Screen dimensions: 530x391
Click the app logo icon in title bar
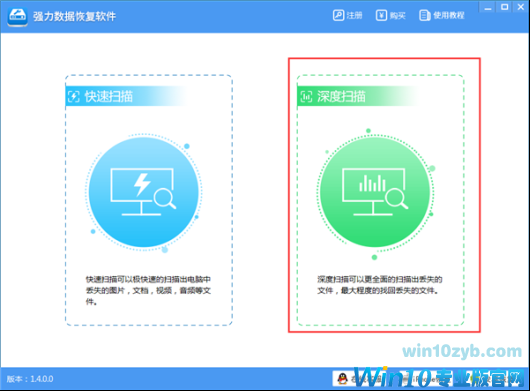17,16
